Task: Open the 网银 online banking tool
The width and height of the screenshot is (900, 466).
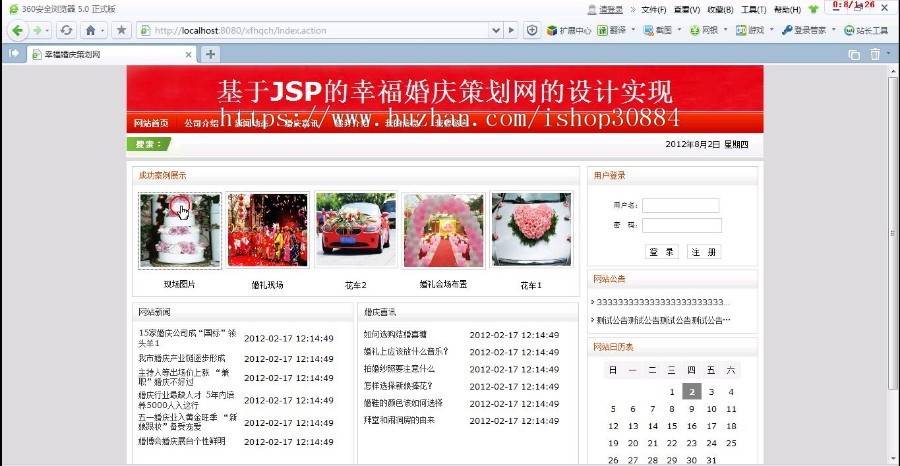Action: coord(704,30)
